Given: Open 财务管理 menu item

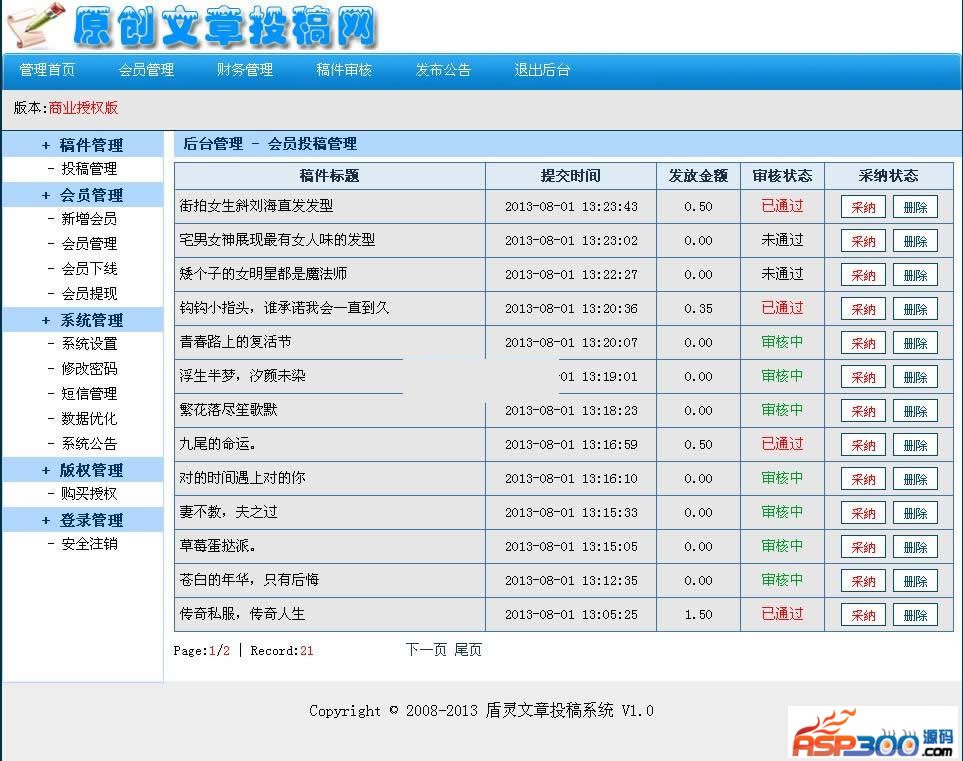Looking at the screenshot, I should (245, 70).
